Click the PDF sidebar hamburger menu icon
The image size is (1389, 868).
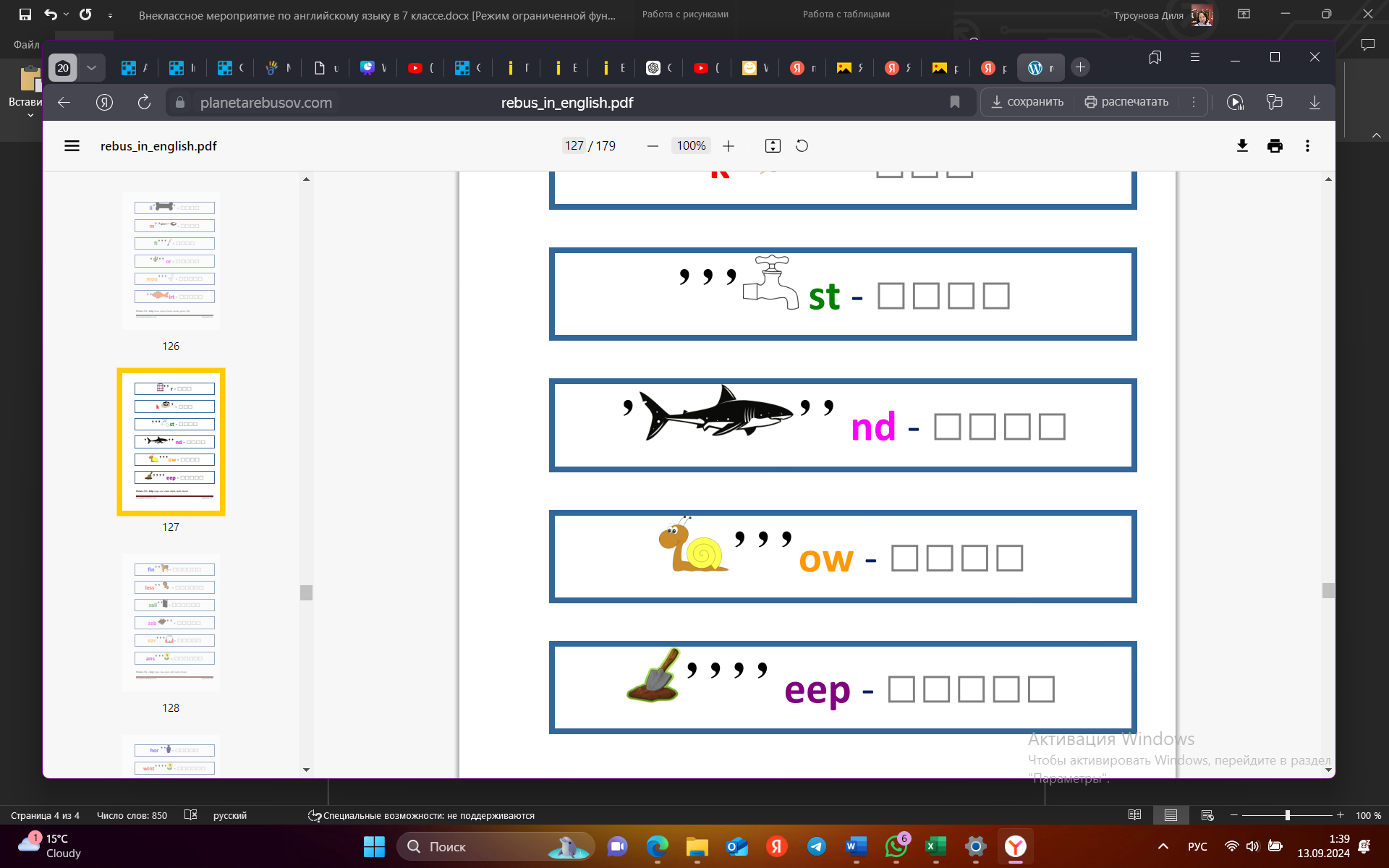click(x=72, y=146)
